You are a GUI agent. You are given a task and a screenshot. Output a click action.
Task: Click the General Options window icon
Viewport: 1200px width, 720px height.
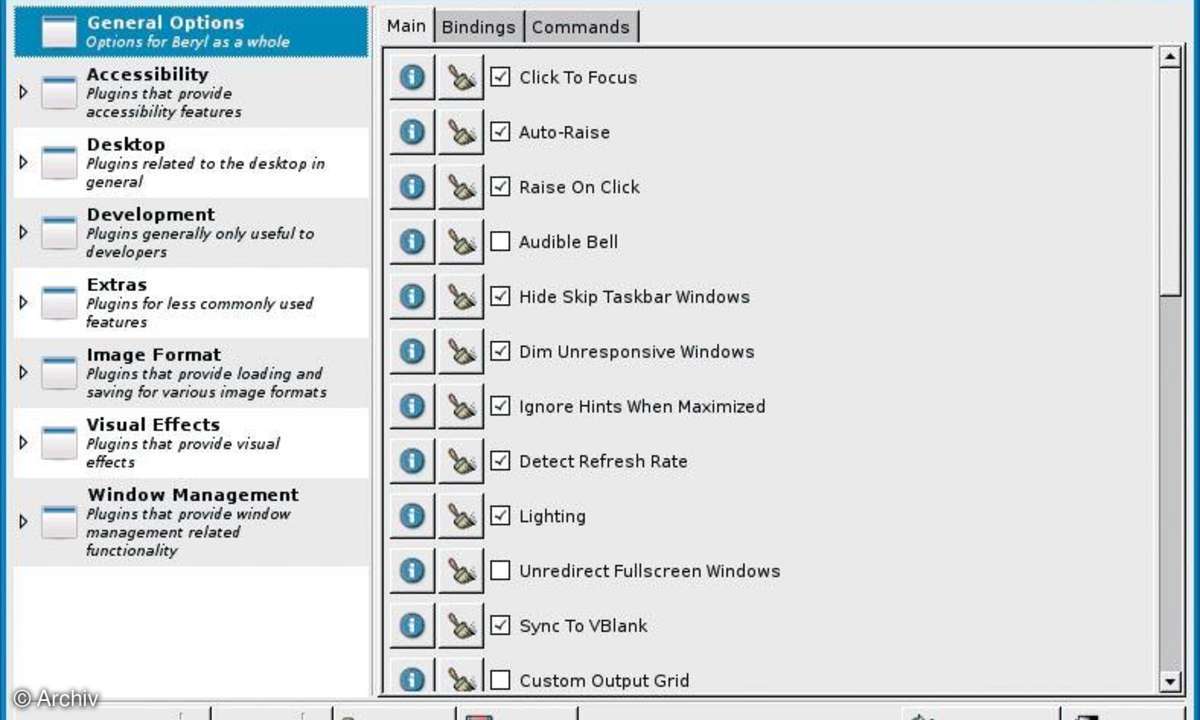point(59,32)
